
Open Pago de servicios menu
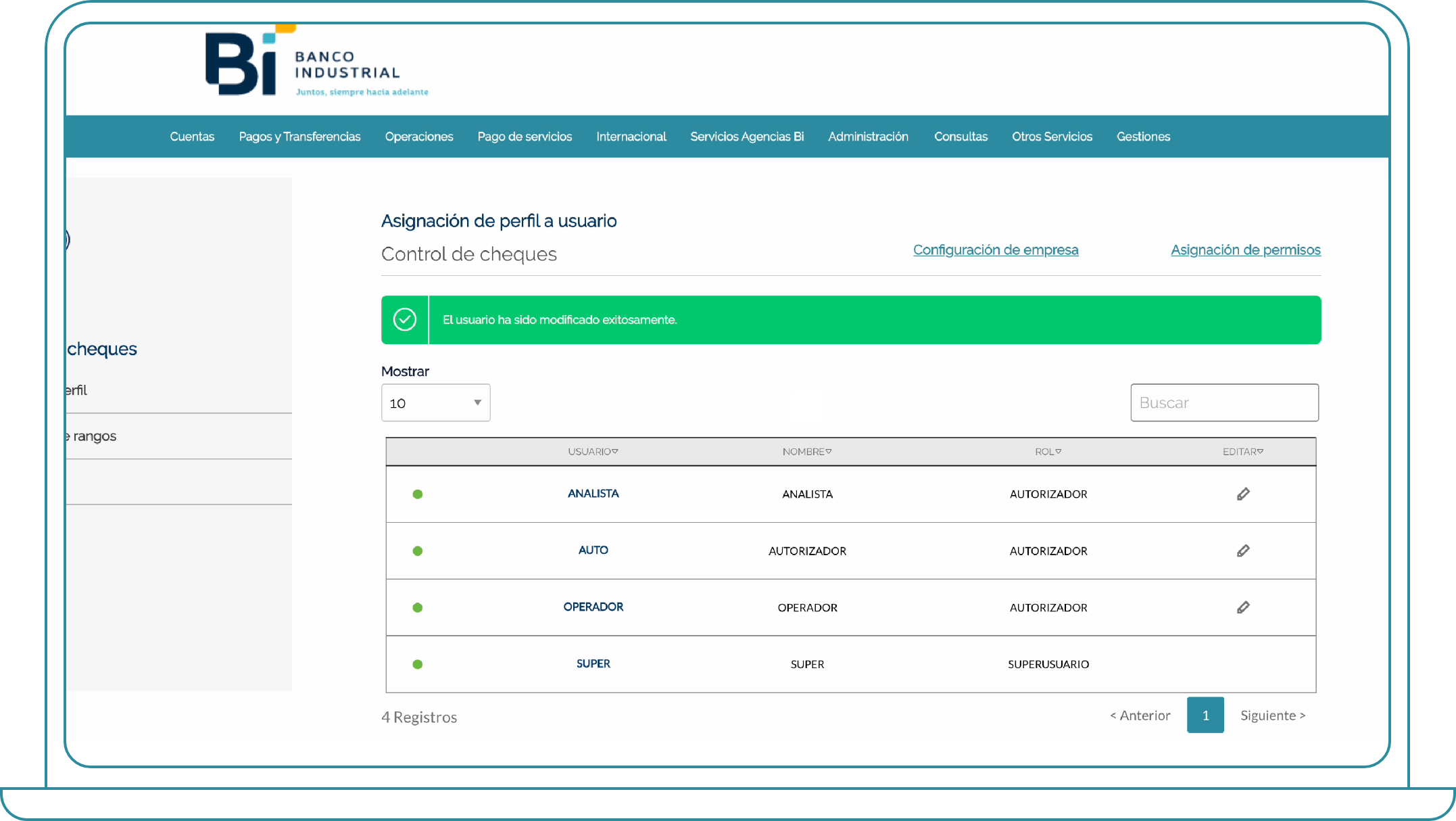coord(525,137)
